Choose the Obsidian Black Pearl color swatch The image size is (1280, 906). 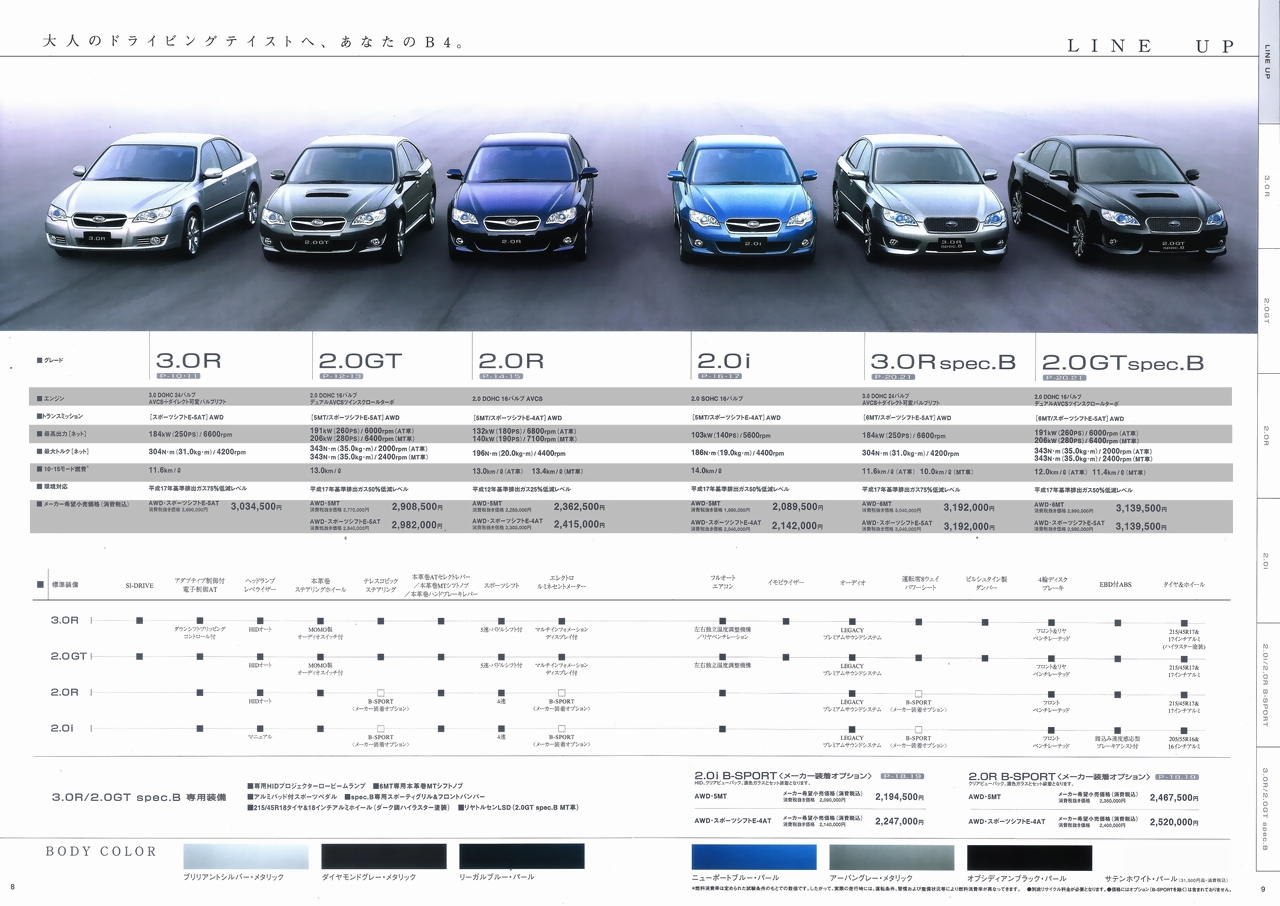click(1029, 856)
